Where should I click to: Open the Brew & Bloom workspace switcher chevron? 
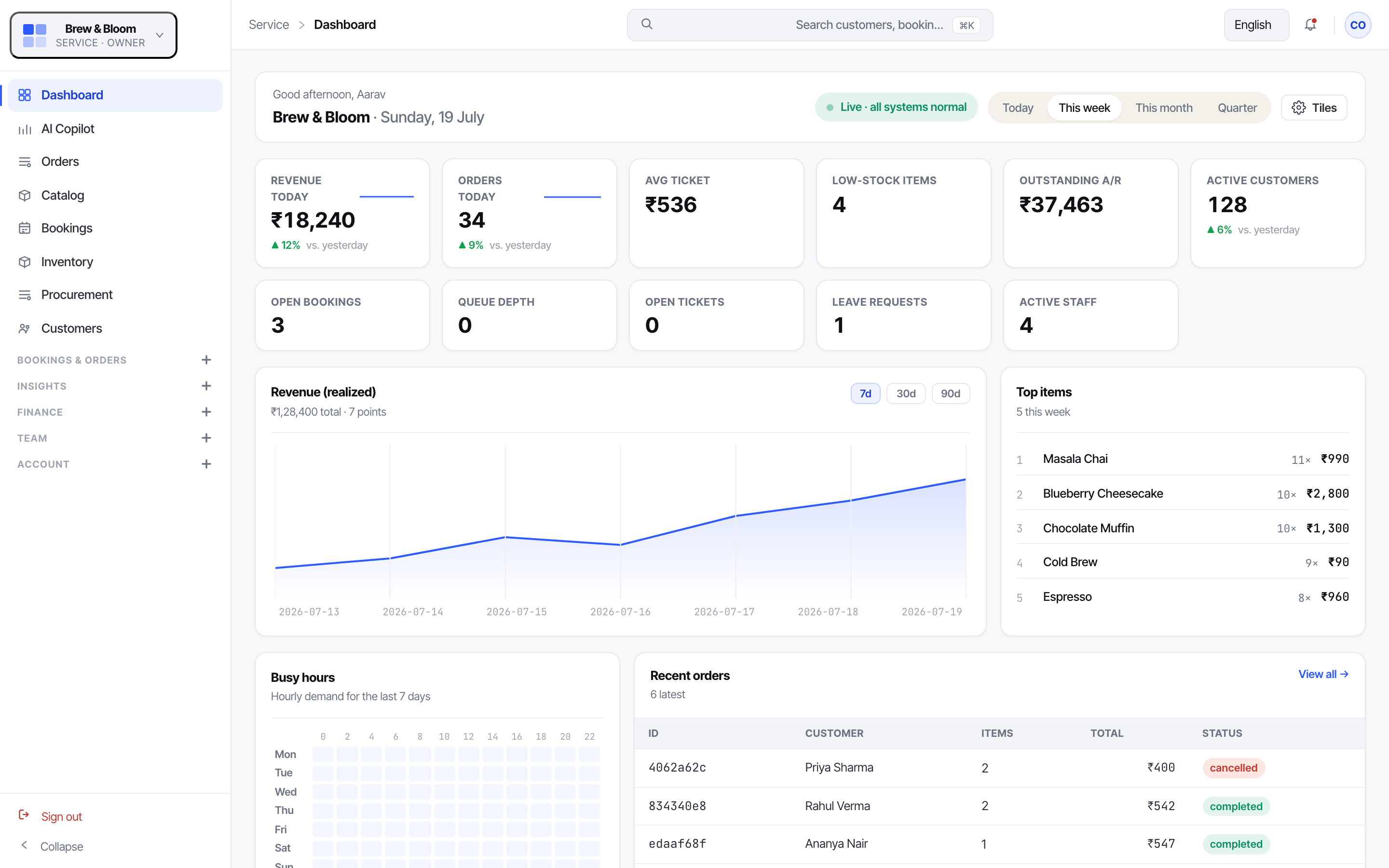pyautogui.click(x=160, y=35)
